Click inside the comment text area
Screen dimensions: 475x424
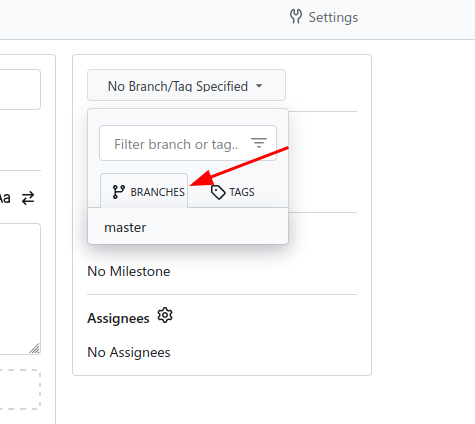point(20,289)
